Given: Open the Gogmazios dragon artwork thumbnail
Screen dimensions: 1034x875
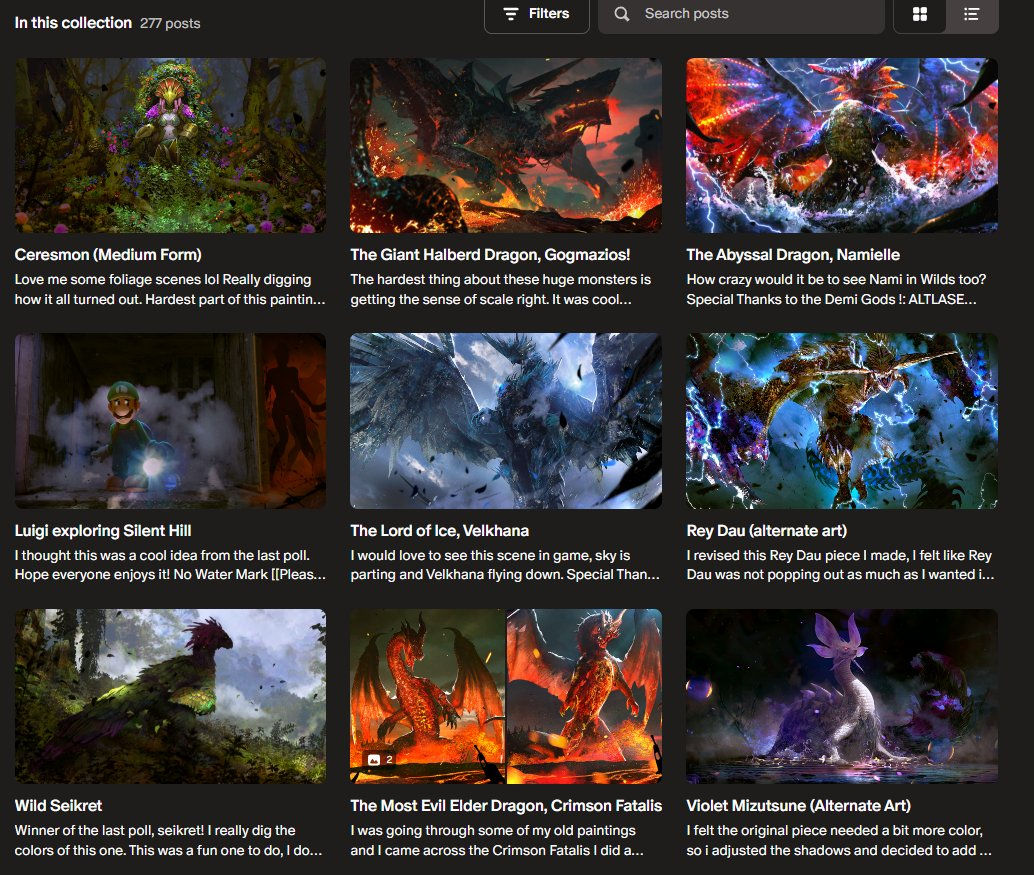Looking at the screenshot, I should [505, 145].
